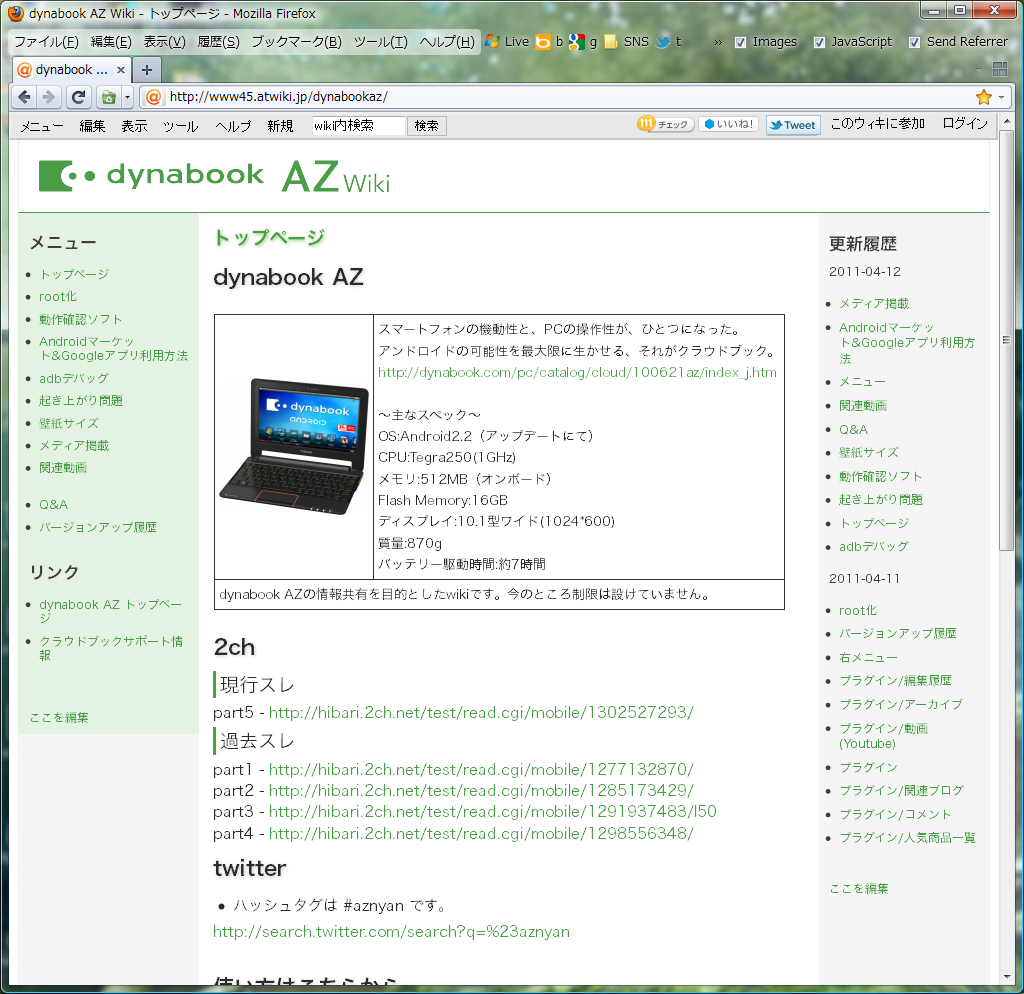Toggle the Images checkbox
This screenshot has height=994, width=1024.
[740, 42]
